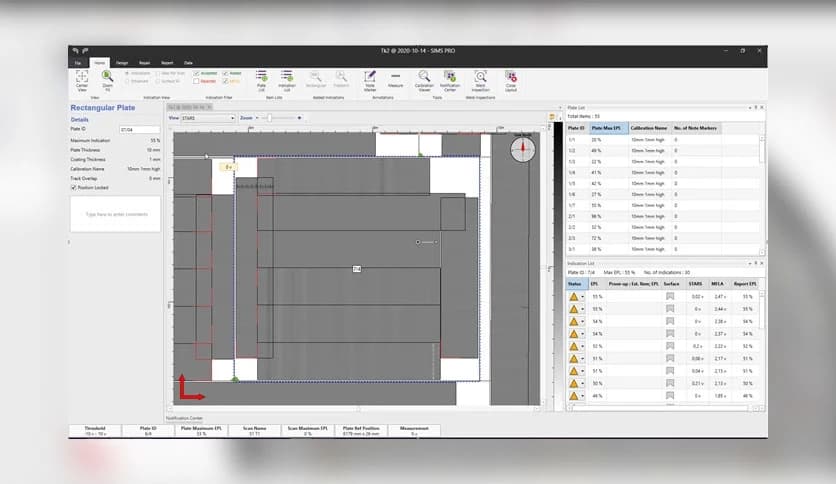The height and width of the screenshot is (484, 836).
Task: Open the Zoom dropdown arrow
Action: point(256,118)
